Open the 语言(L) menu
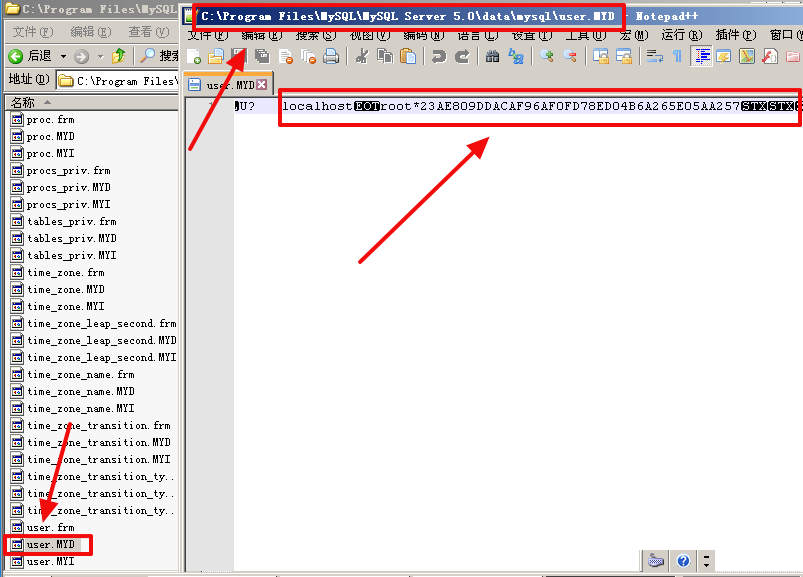803x577 pixels. pyautogui.click(x=478, y=35)
